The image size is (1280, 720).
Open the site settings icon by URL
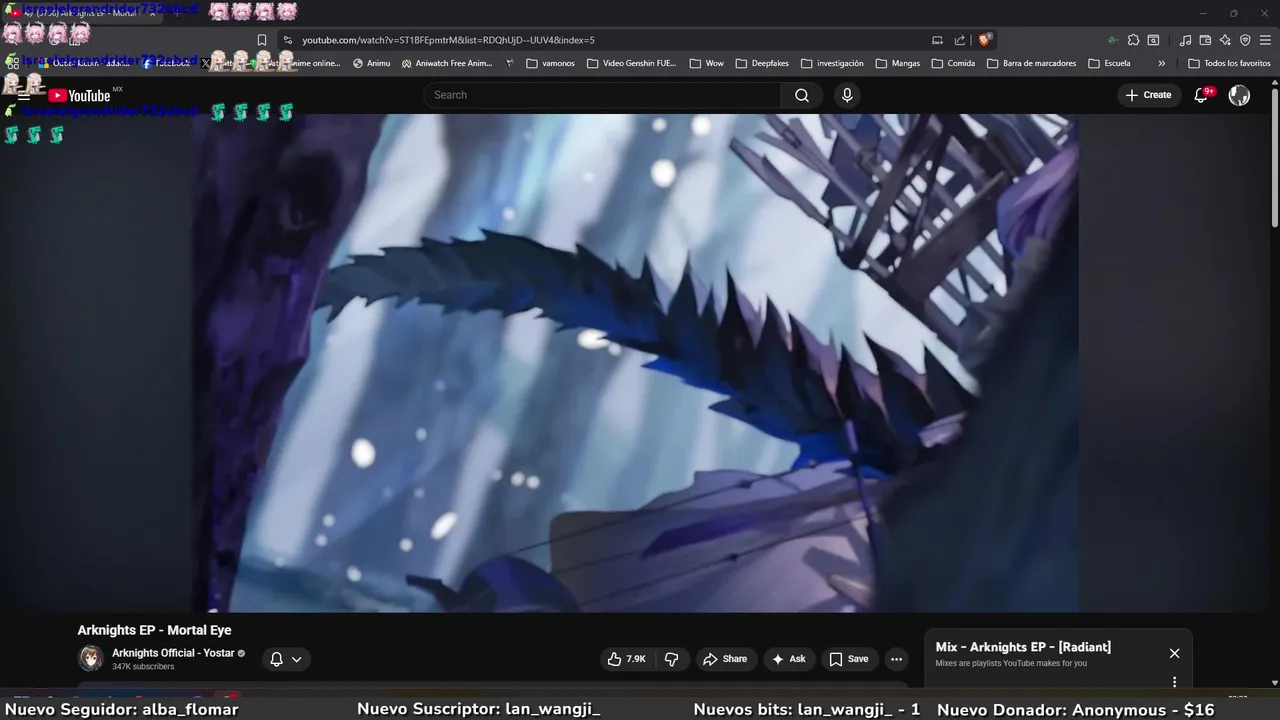pos(287,40)
